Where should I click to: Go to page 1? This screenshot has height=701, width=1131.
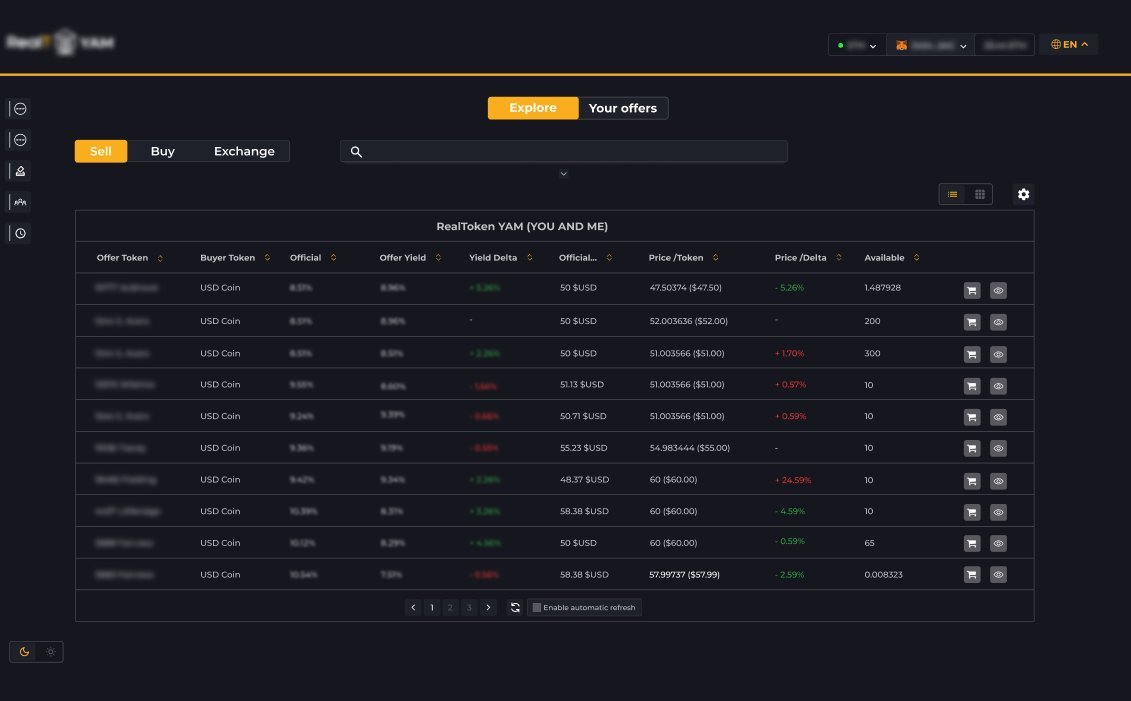432,607
